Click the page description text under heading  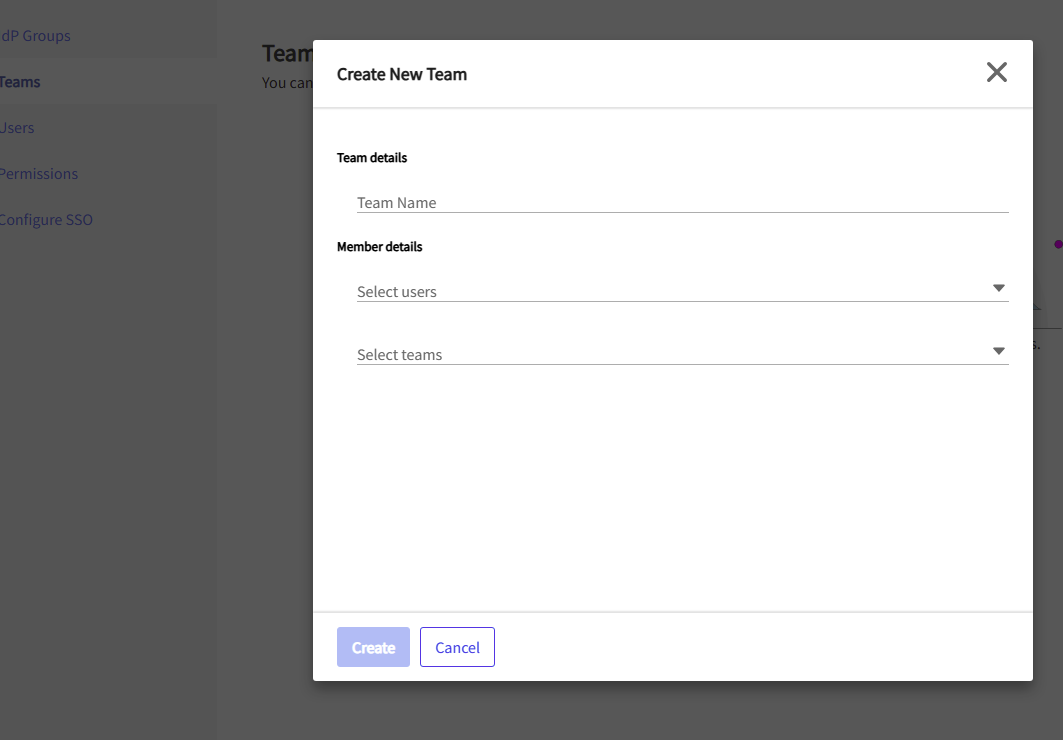pyautogui.click(x=288, y=83)
